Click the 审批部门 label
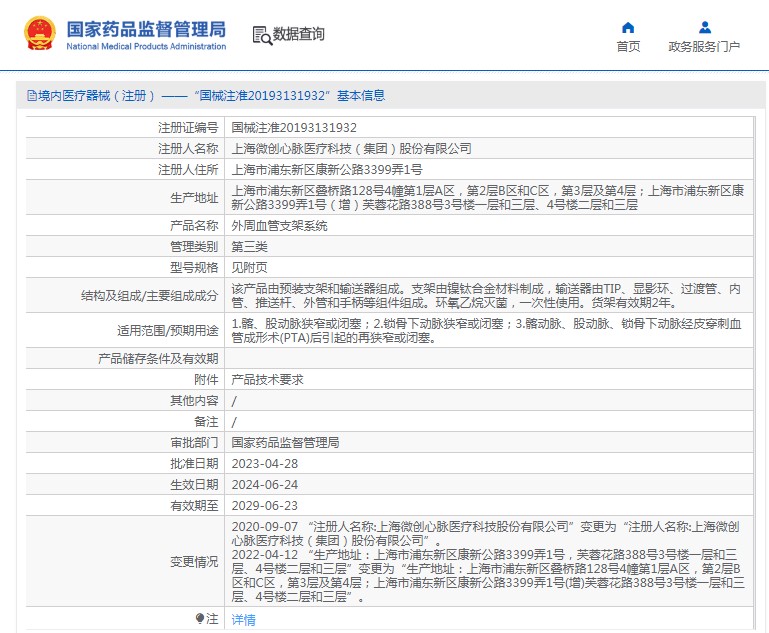This screenshot has height=633, width=769. click(x=194, y=444)
